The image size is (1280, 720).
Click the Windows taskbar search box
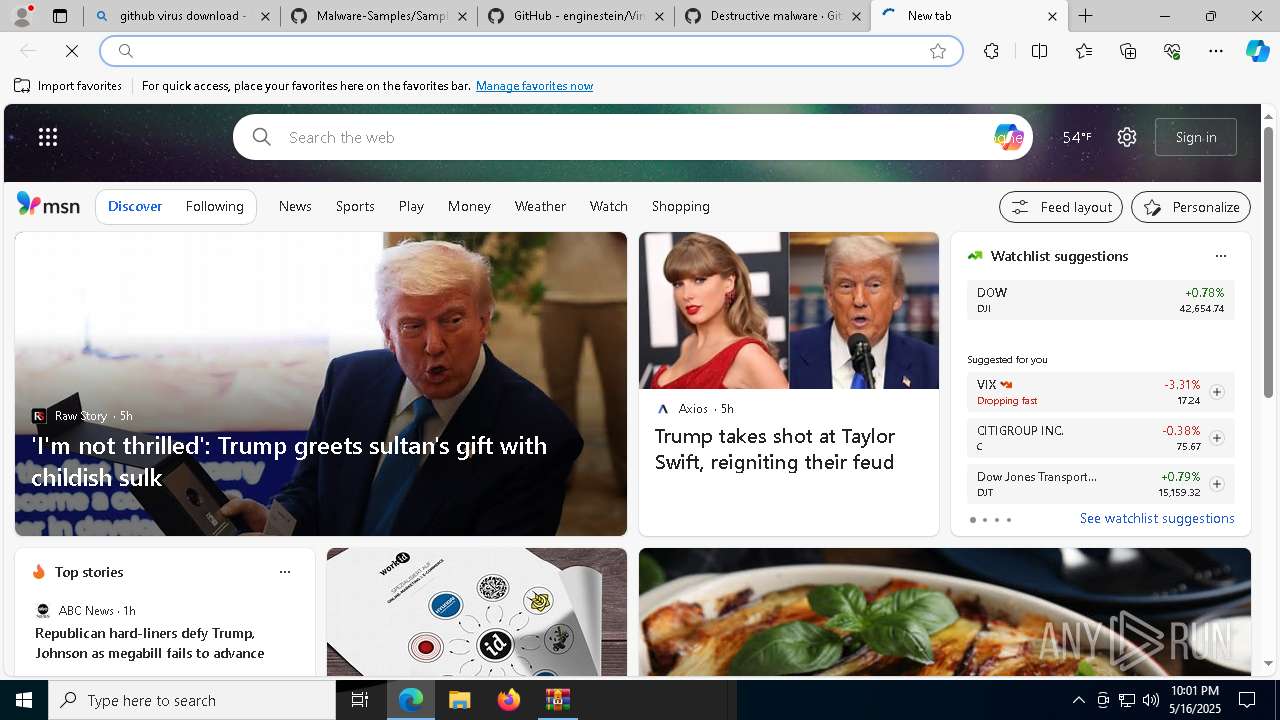pos(192,700)
